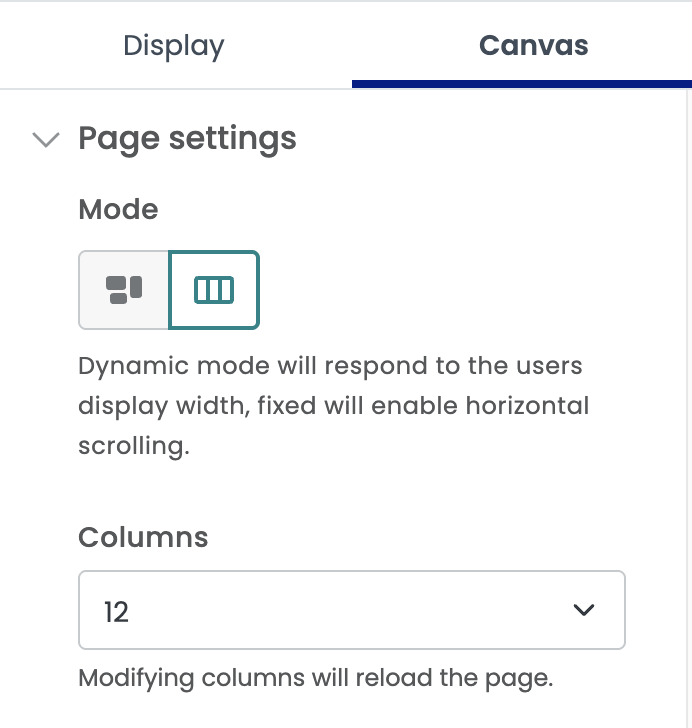Open the Columns dropdown

(x=351, y=610)
